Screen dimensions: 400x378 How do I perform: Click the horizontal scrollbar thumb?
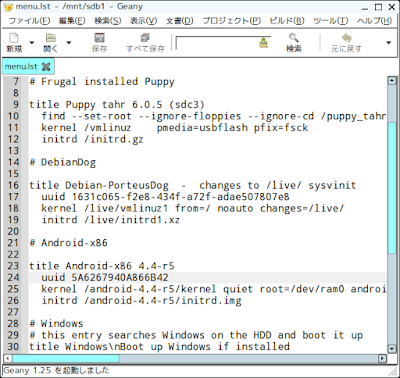pyautogui.click(x=66, y=359)
